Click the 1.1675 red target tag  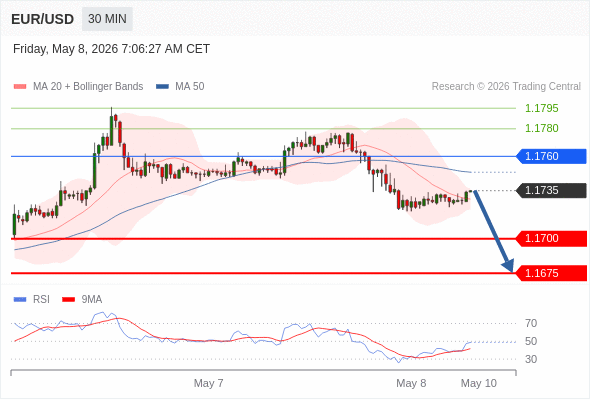click(x=551, y=273)
